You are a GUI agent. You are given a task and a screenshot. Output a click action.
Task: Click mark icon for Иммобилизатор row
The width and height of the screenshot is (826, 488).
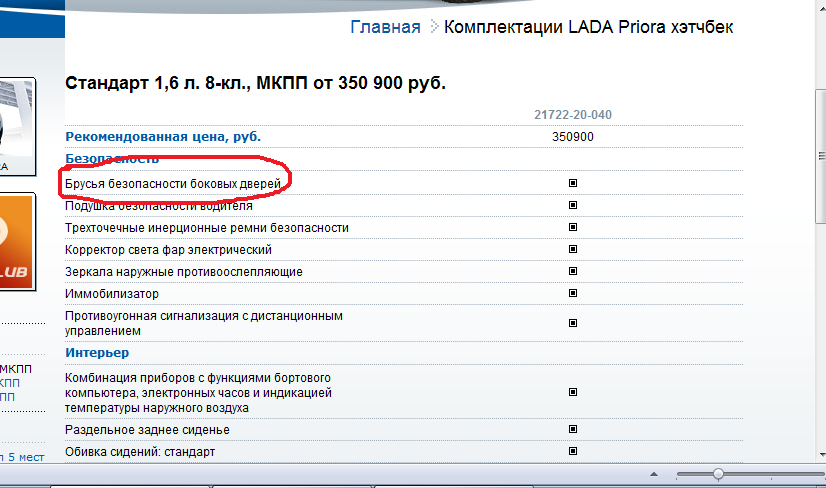pyautogui.click(x=573, y=293)
